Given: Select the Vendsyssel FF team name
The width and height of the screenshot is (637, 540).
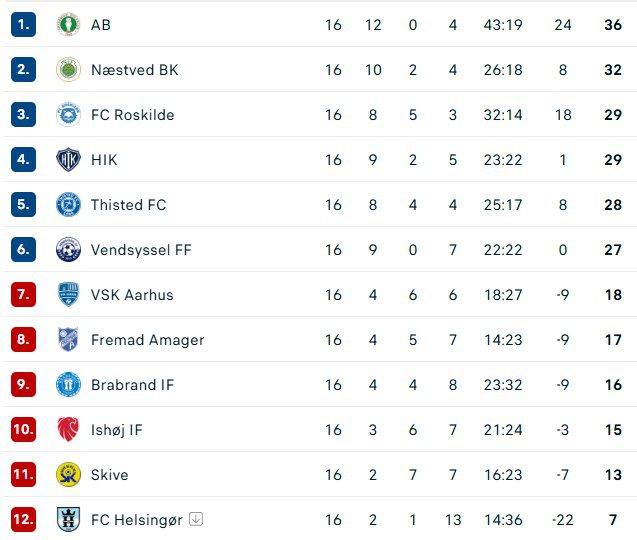Looking at the screenshot, I should point(140,250).
